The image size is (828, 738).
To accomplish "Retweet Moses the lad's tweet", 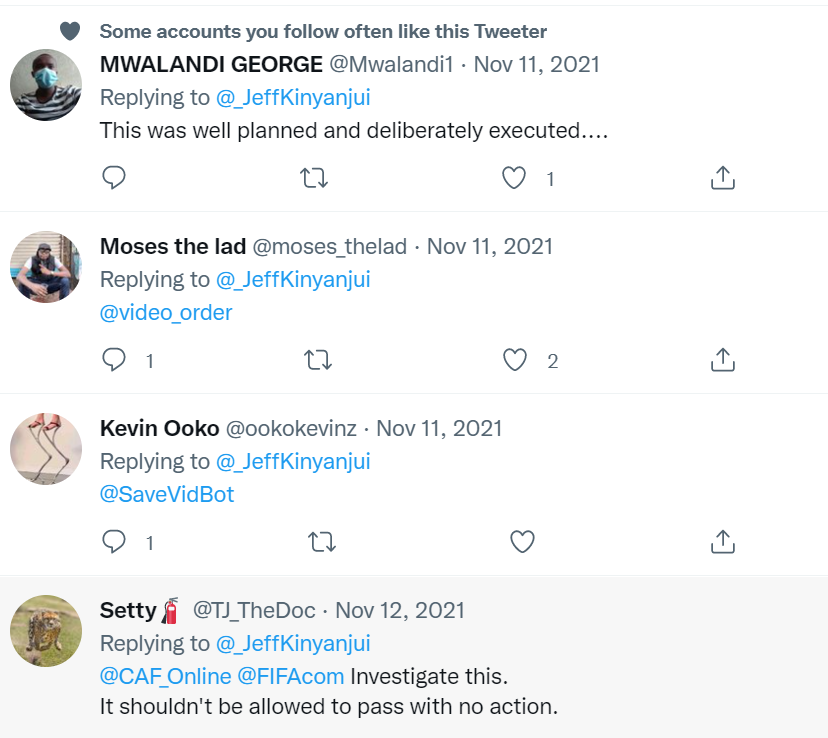I will click(317, 360).
